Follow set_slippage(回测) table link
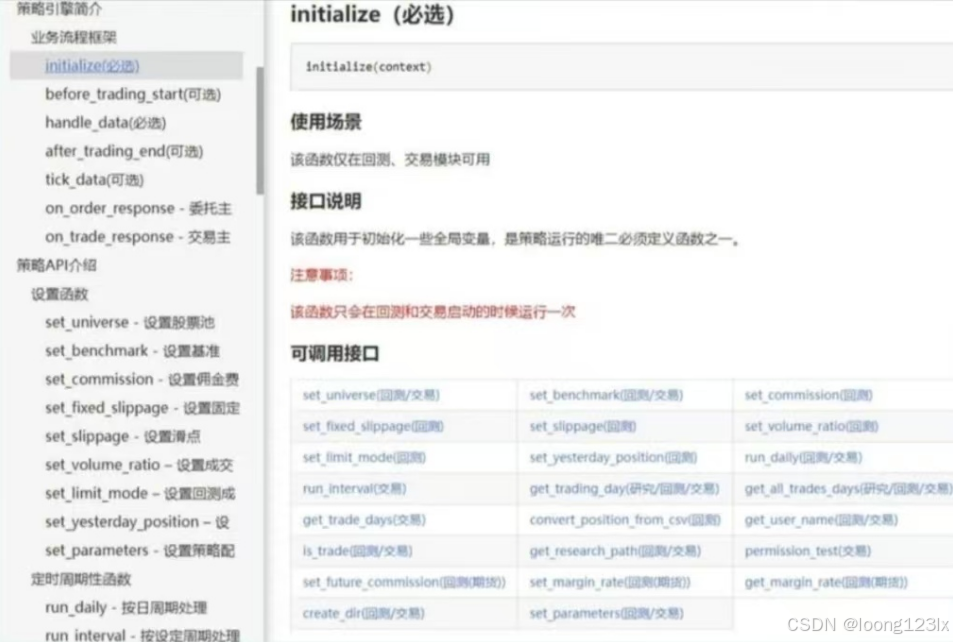 point(582,427)
